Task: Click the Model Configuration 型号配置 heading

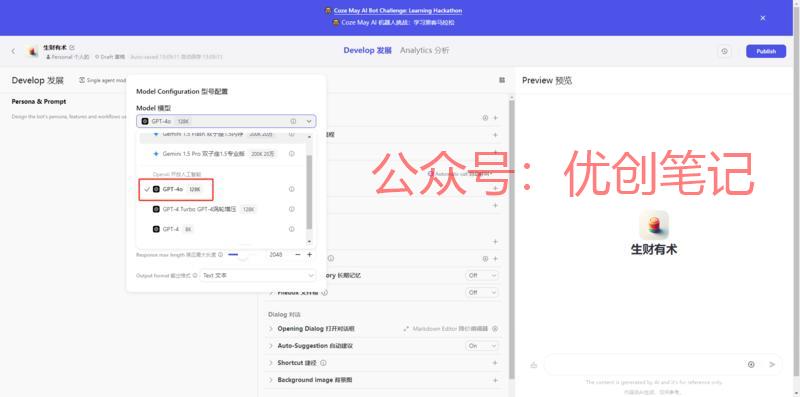Action: pyautogui.click(x=182, y=92)
